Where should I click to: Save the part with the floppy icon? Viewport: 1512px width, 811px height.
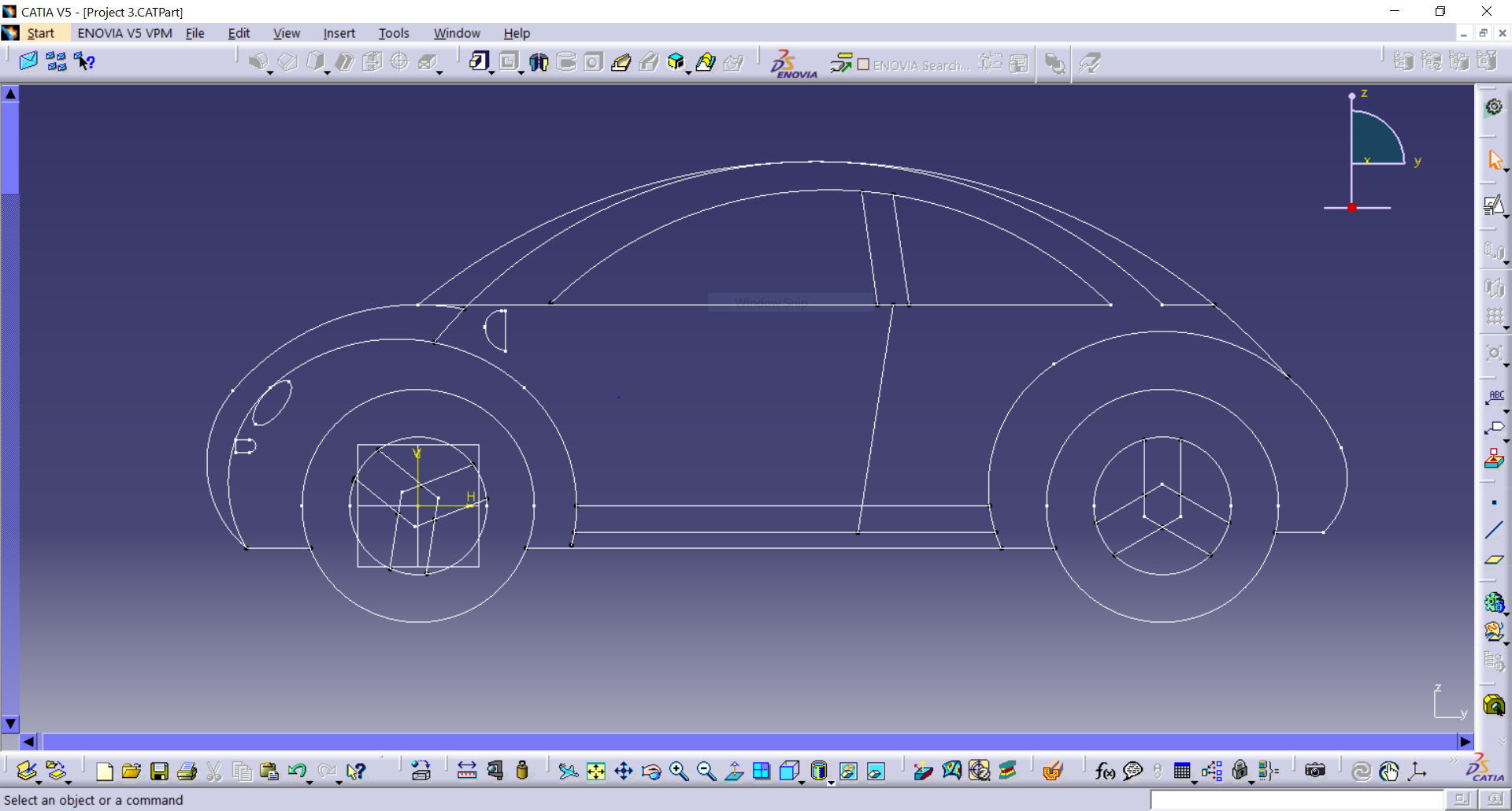point(159,771)
